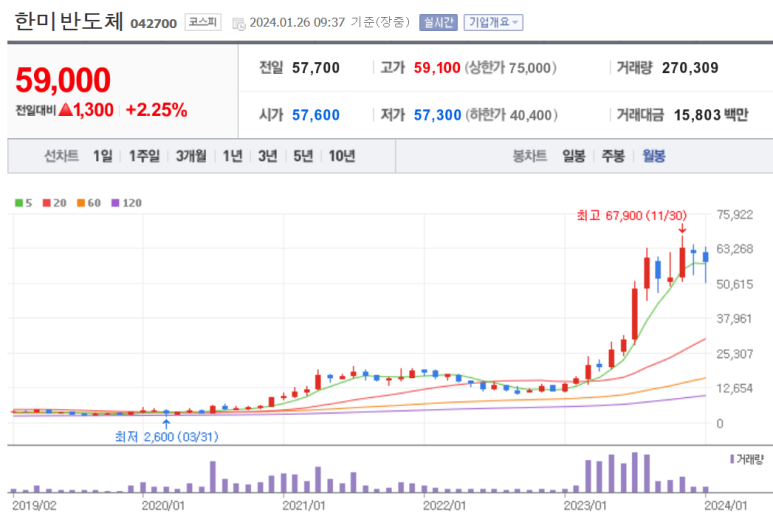773x525 pixels.
Task: Click the 전일 value 57,700
Action: tap(316, 68)
